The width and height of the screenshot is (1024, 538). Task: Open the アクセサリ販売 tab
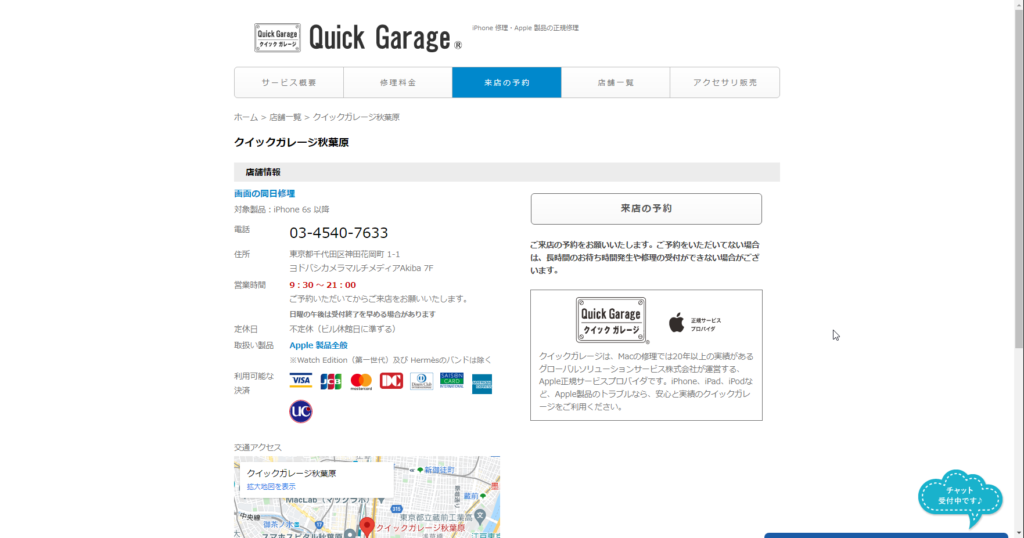pos(725,82)
